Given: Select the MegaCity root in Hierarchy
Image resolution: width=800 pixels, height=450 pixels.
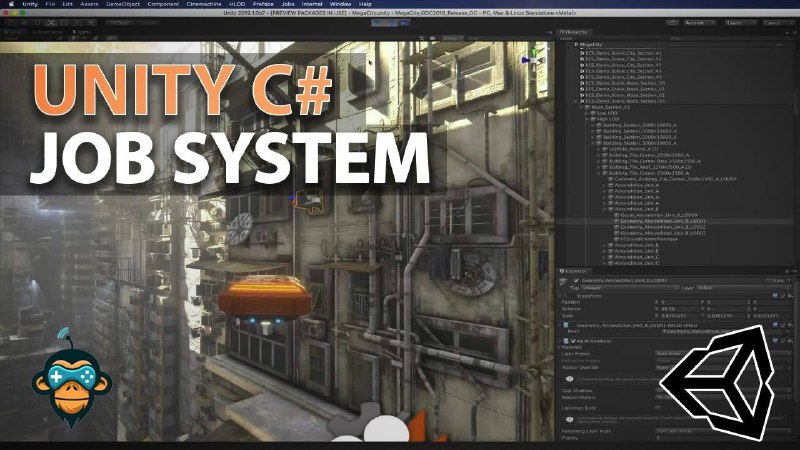Looking at the screenshot, I should point(590,45).
